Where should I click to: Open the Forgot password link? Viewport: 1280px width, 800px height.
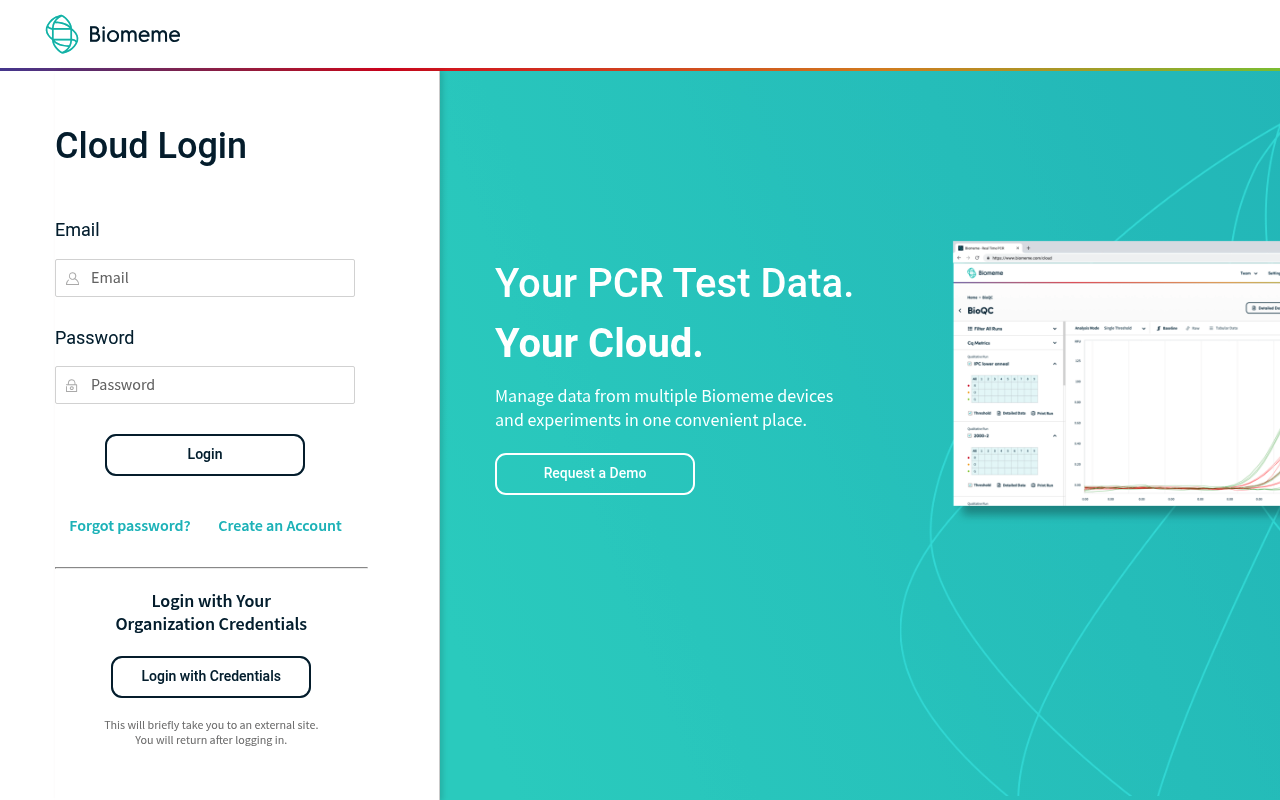pyautogui.click(x=130, y=526)
